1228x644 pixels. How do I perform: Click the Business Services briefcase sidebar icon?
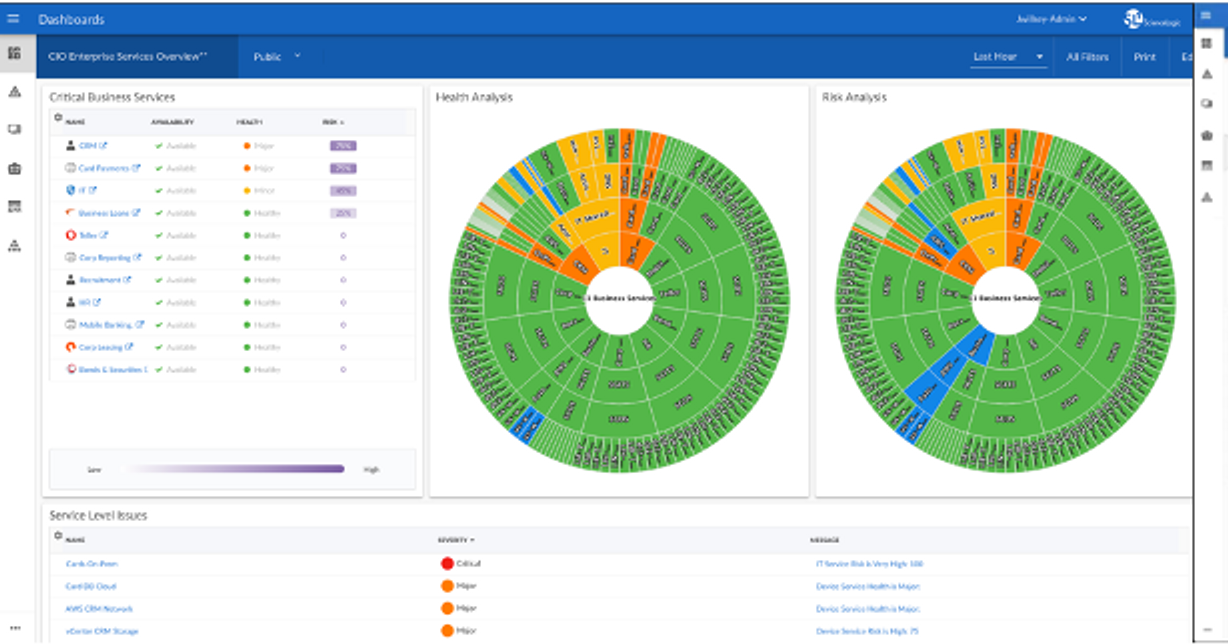15,168
